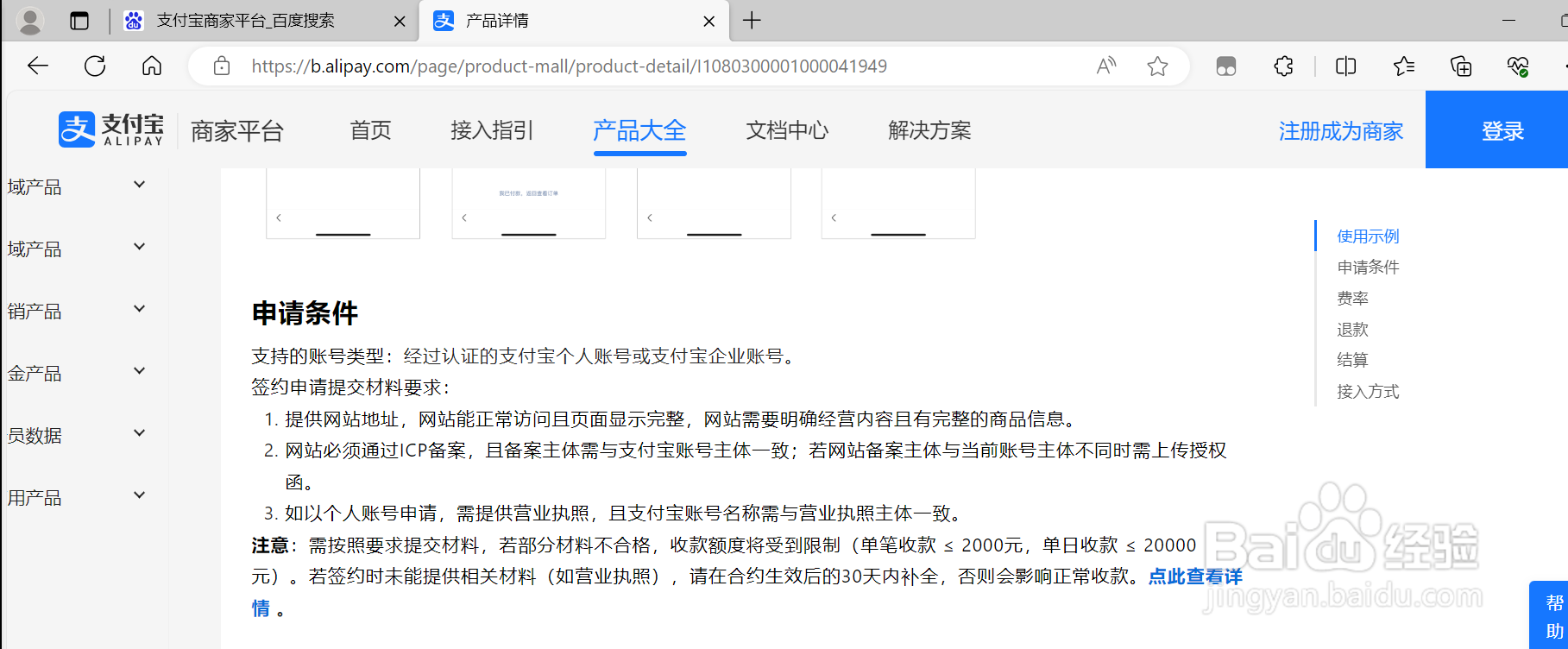Click the 金产品 sidebar label
The image size is (1568, 649).
pyautogui.click(x=35, y=373)
